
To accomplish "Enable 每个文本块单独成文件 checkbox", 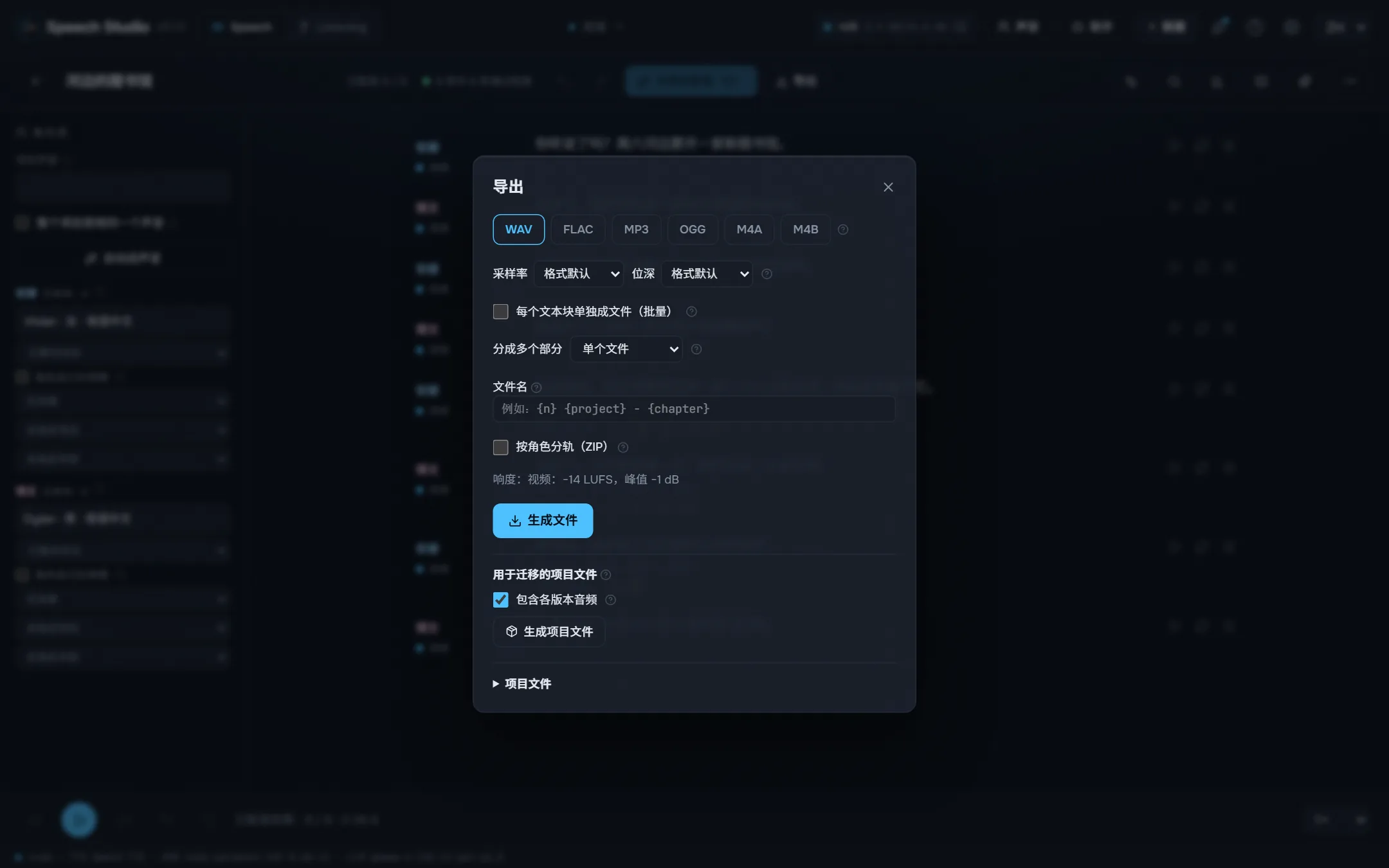I will pos(500,312).
